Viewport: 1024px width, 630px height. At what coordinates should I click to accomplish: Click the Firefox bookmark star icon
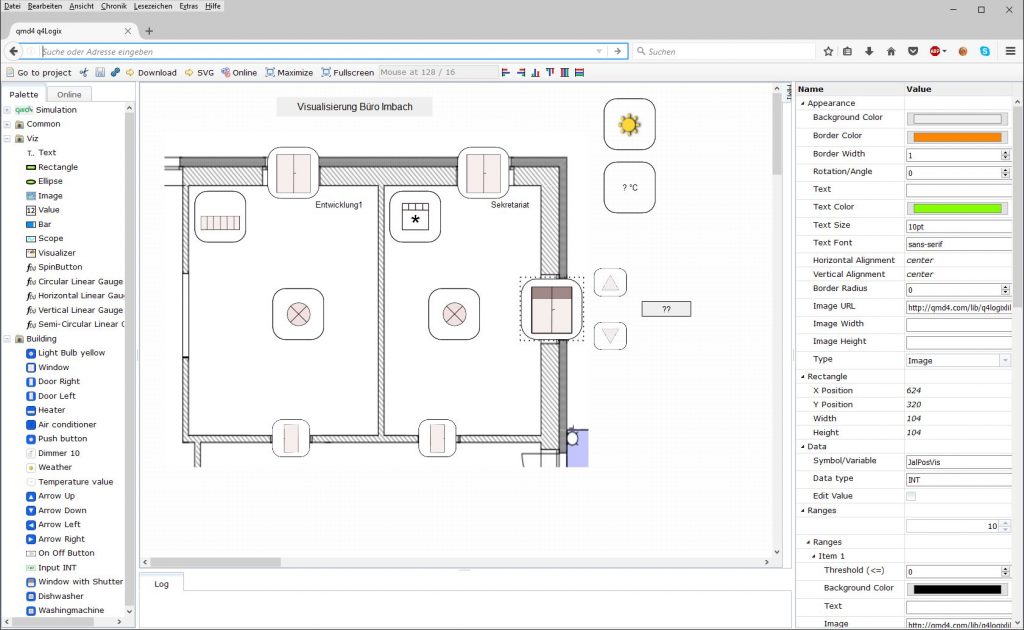pos(828,51)
